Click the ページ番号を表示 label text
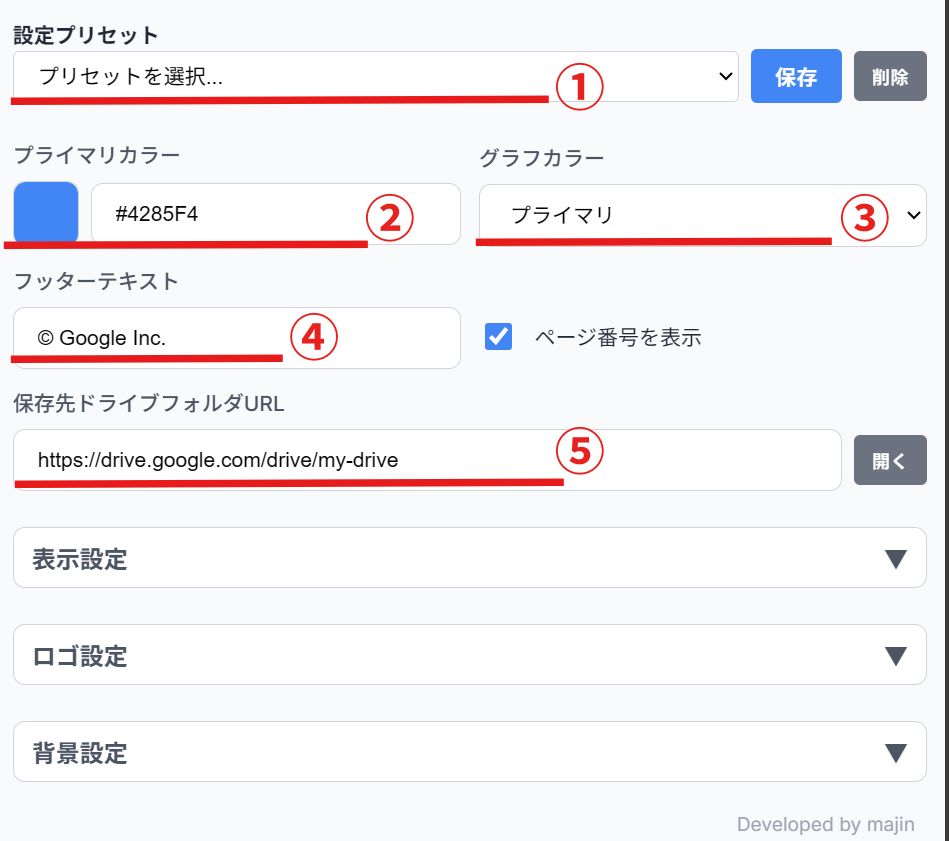Viewport: 949px width, 841px height. coord(618,338)
